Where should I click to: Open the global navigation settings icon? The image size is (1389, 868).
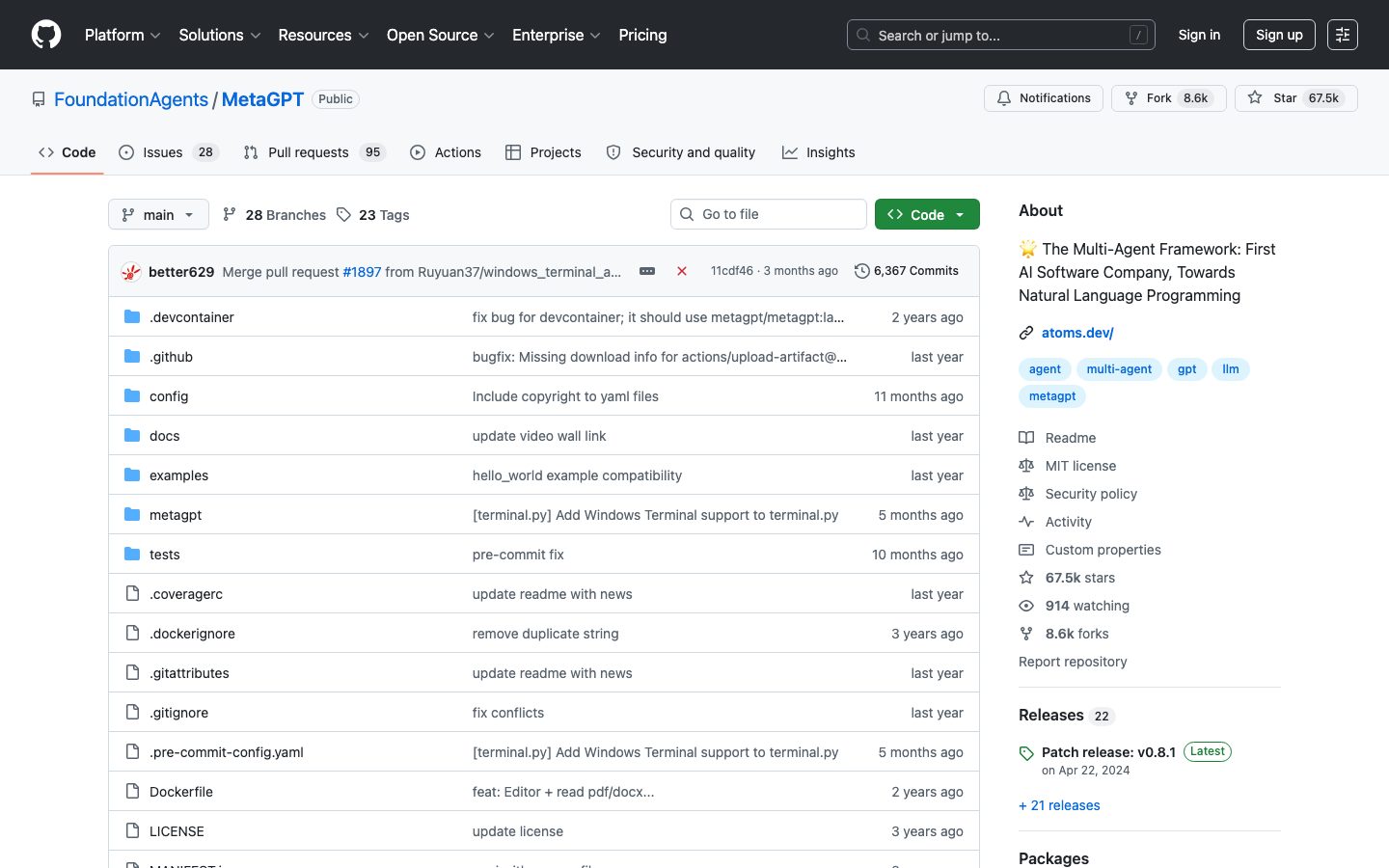coord(1343,35)
